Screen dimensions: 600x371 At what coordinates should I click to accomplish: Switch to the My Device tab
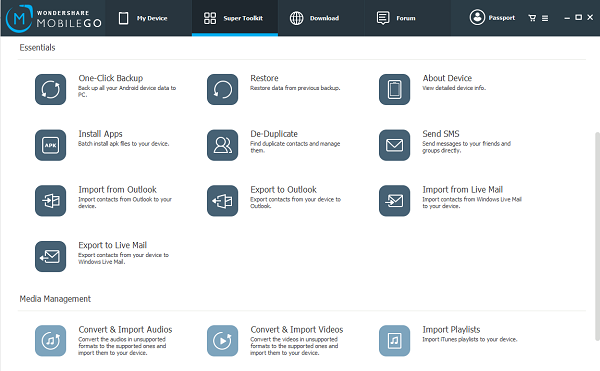tap(148, 18)
